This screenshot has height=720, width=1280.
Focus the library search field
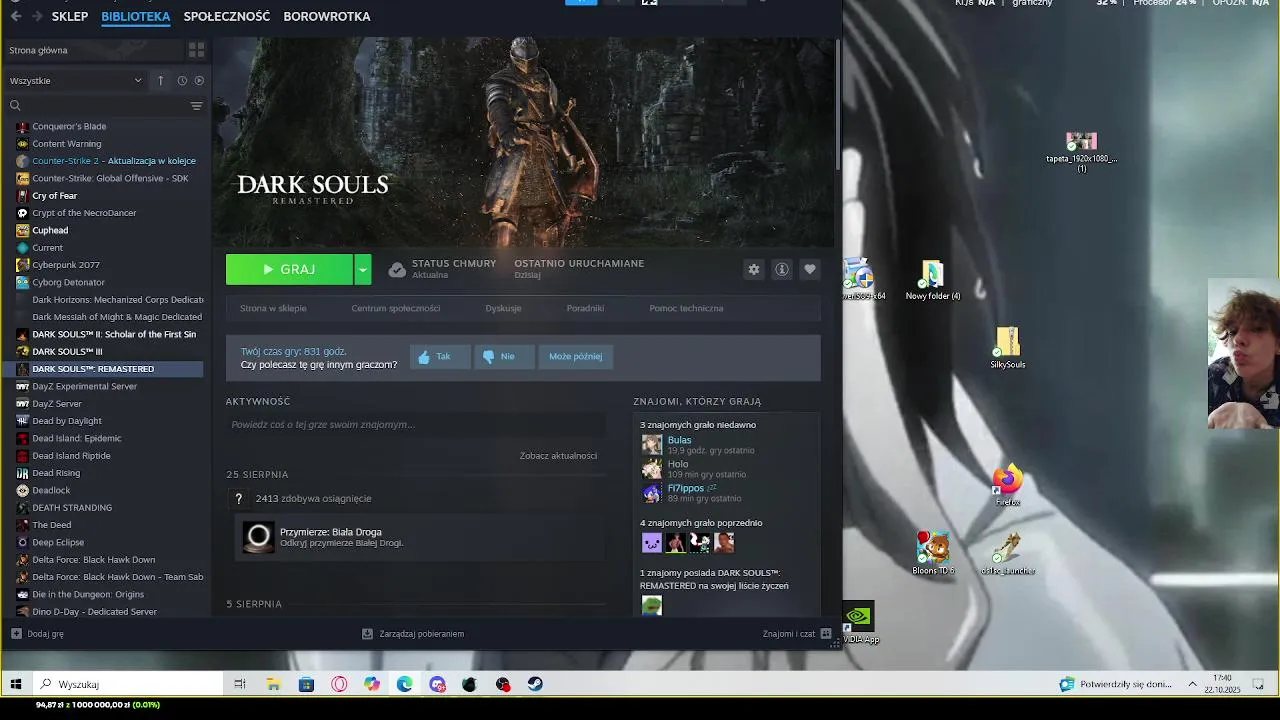[96, 105]
